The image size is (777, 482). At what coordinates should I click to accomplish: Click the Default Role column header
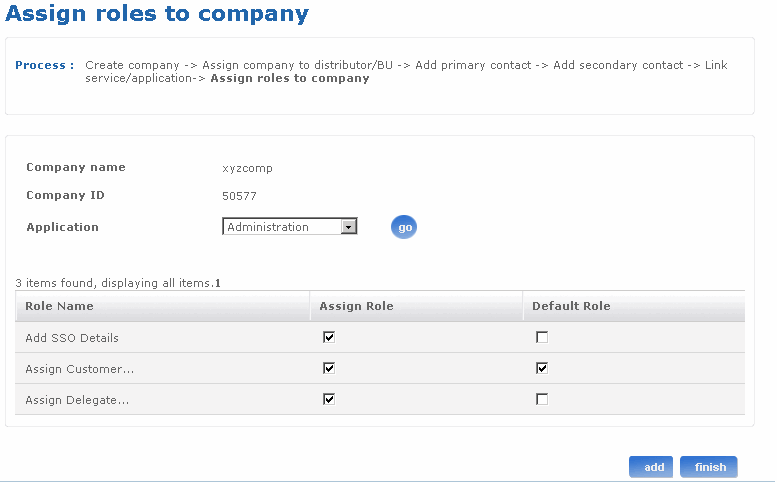point(571,306)
